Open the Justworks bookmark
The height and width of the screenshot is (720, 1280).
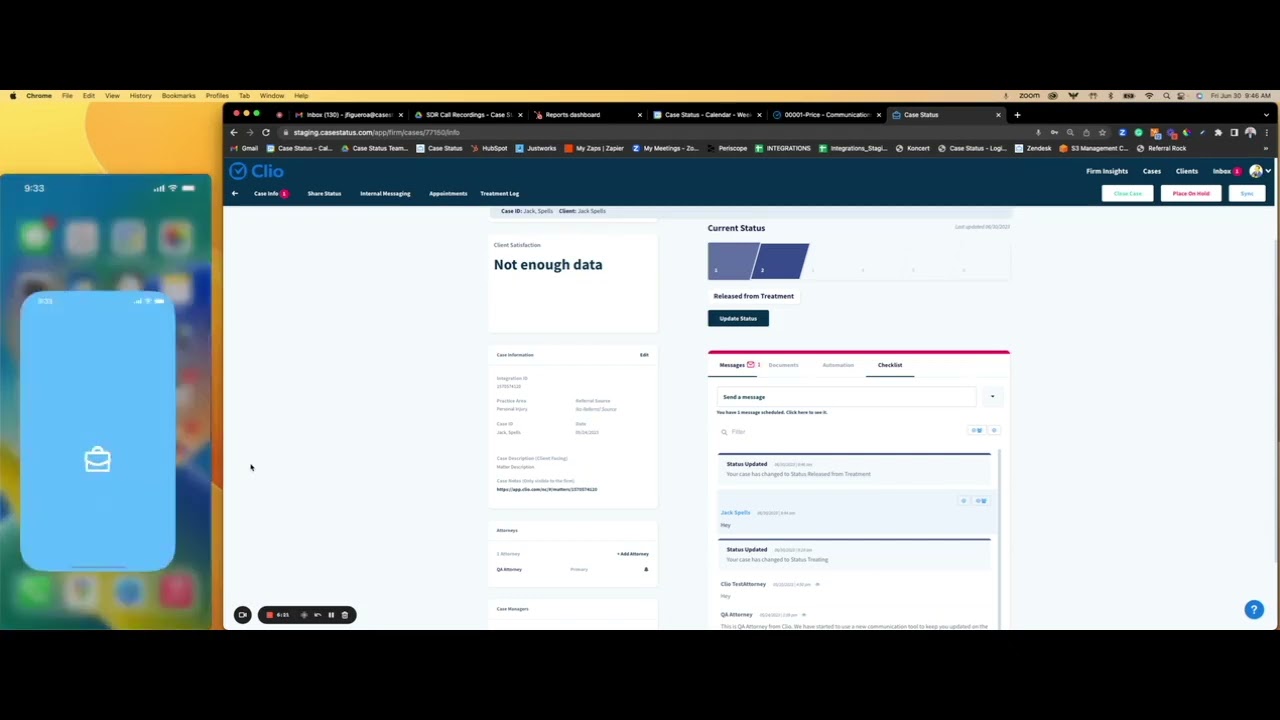(536, 148)
